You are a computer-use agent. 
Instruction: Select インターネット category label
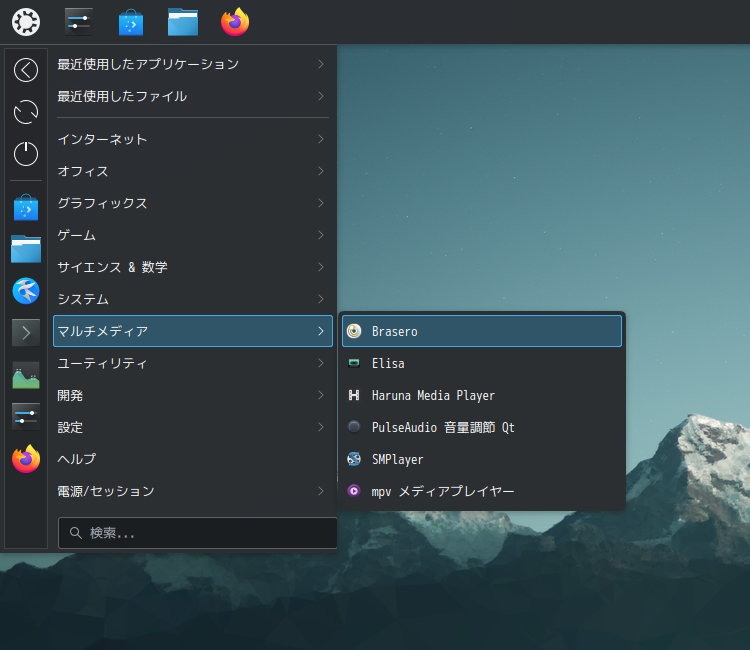coord(102,139)
